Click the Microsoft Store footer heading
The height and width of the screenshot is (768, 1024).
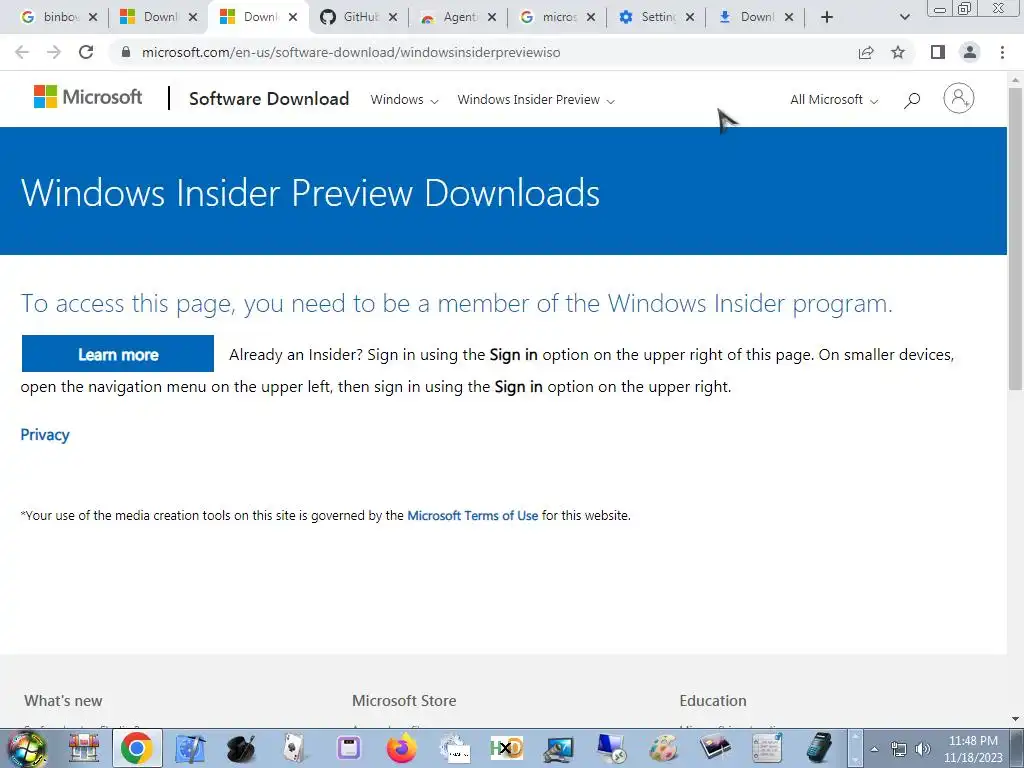coord(404,701)
